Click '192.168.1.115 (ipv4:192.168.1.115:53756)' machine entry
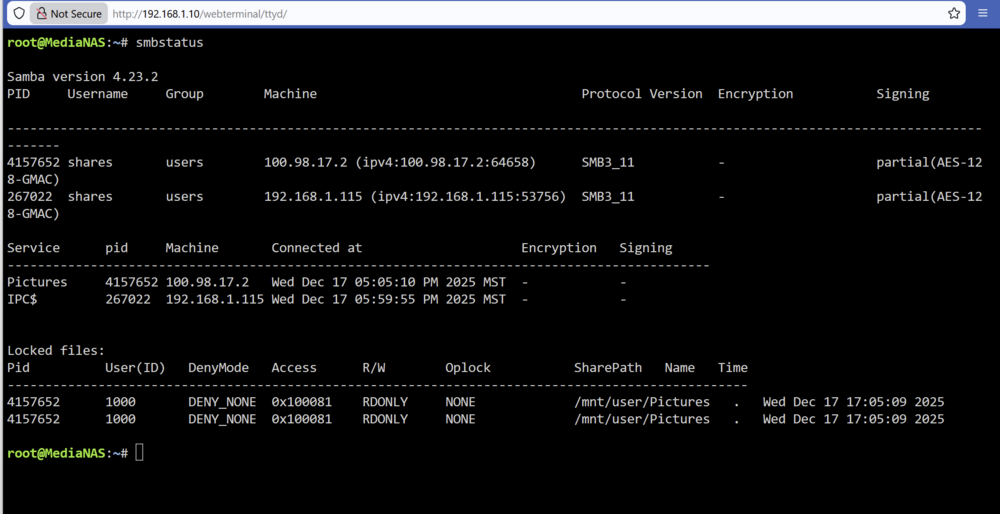The image size is (1000, 514). pyautogui.click(x=415, y=197)
